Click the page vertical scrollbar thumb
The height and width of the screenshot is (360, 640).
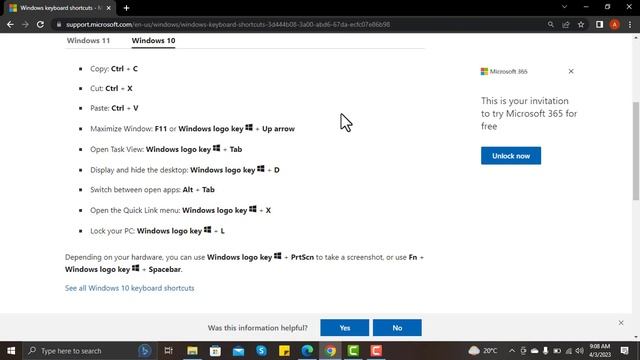tap(636, 151)
